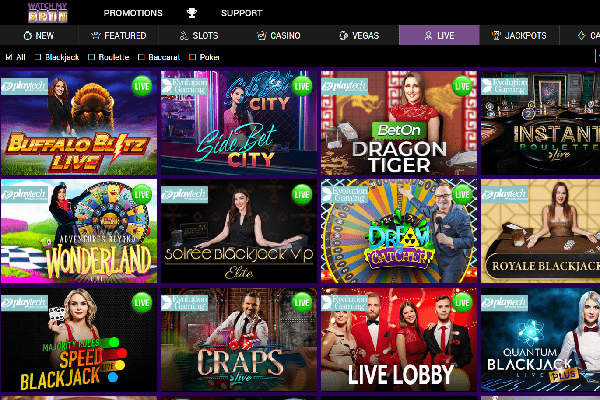Click the Jackpots trophy icon
Image resolution: width=600 pixels, height=400 pixels.
coord(496,36)
